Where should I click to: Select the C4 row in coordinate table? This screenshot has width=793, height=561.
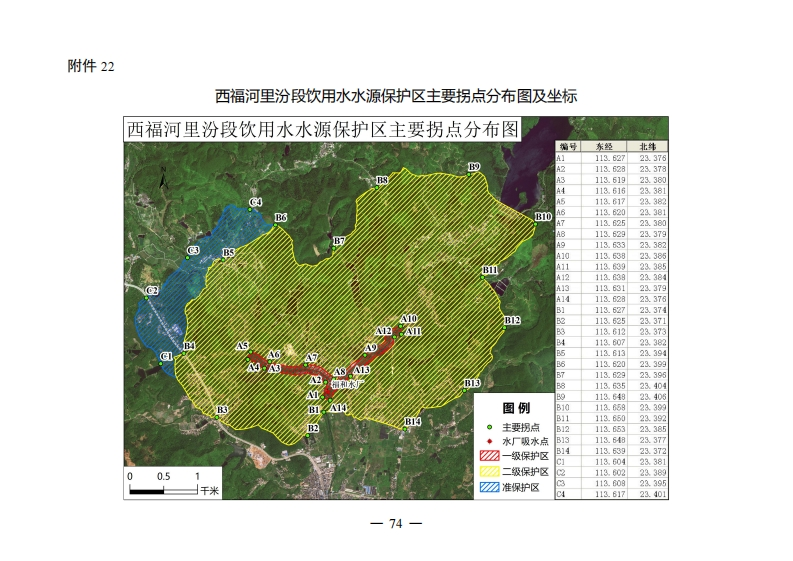(612, 494)
